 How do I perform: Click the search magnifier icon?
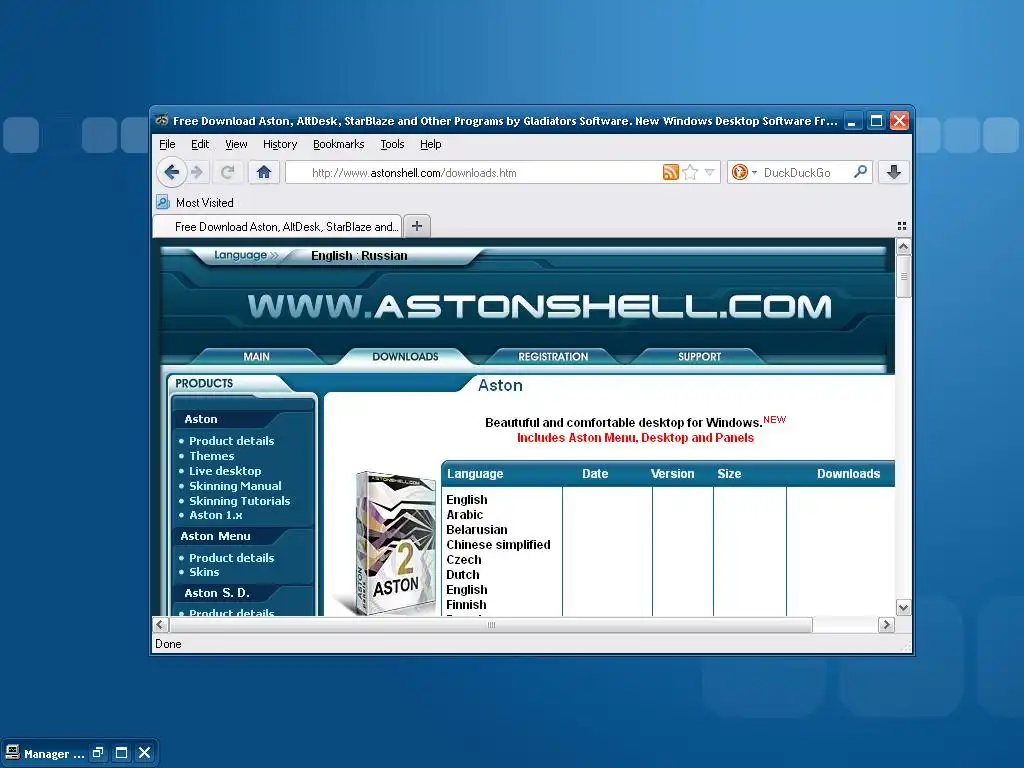click(x=860, y=172)
